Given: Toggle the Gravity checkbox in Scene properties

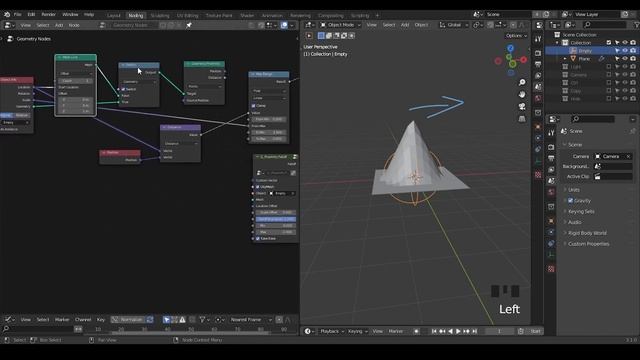Looking at the screenshot, I should [x=570, y=201].
